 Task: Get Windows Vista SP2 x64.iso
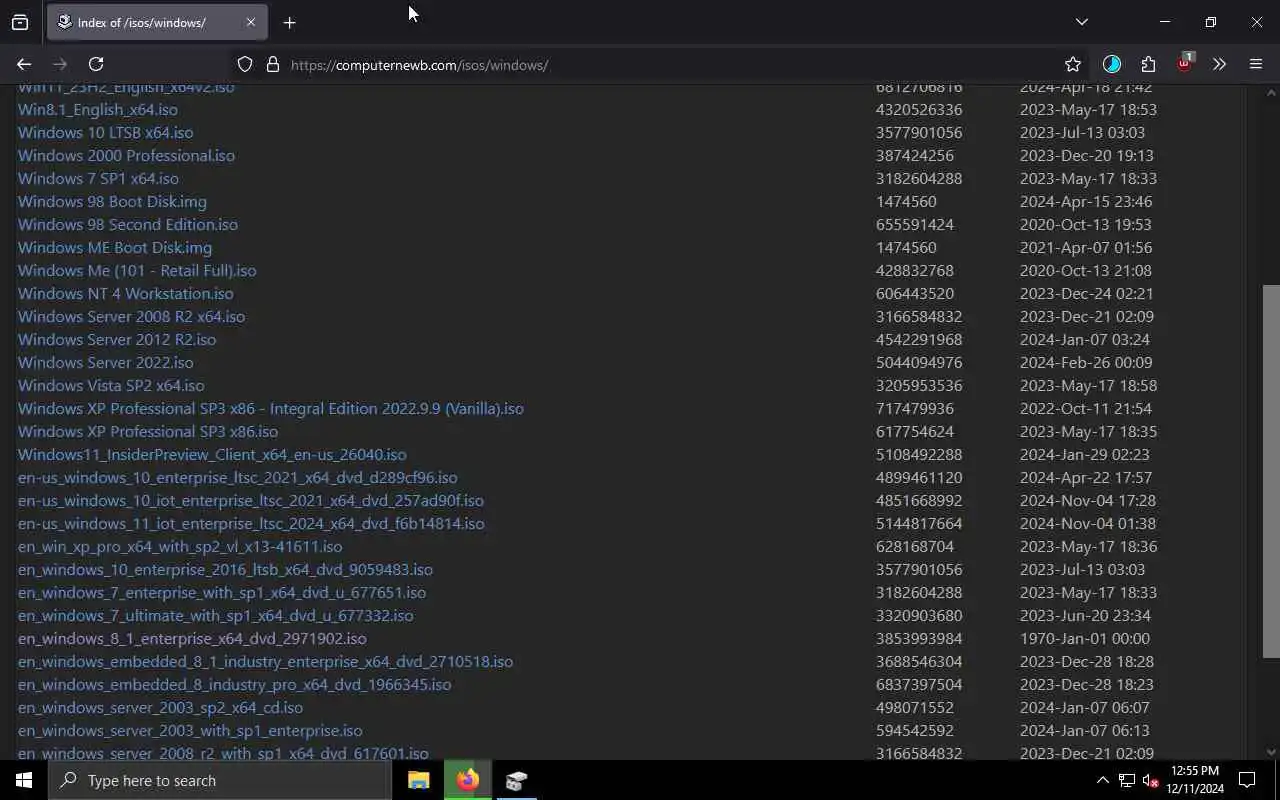click(111, 385)
